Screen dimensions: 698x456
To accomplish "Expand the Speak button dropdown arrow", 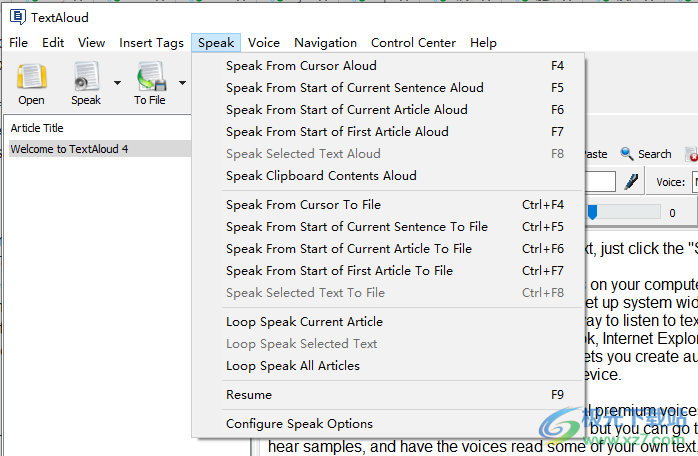I will (117, 83).
